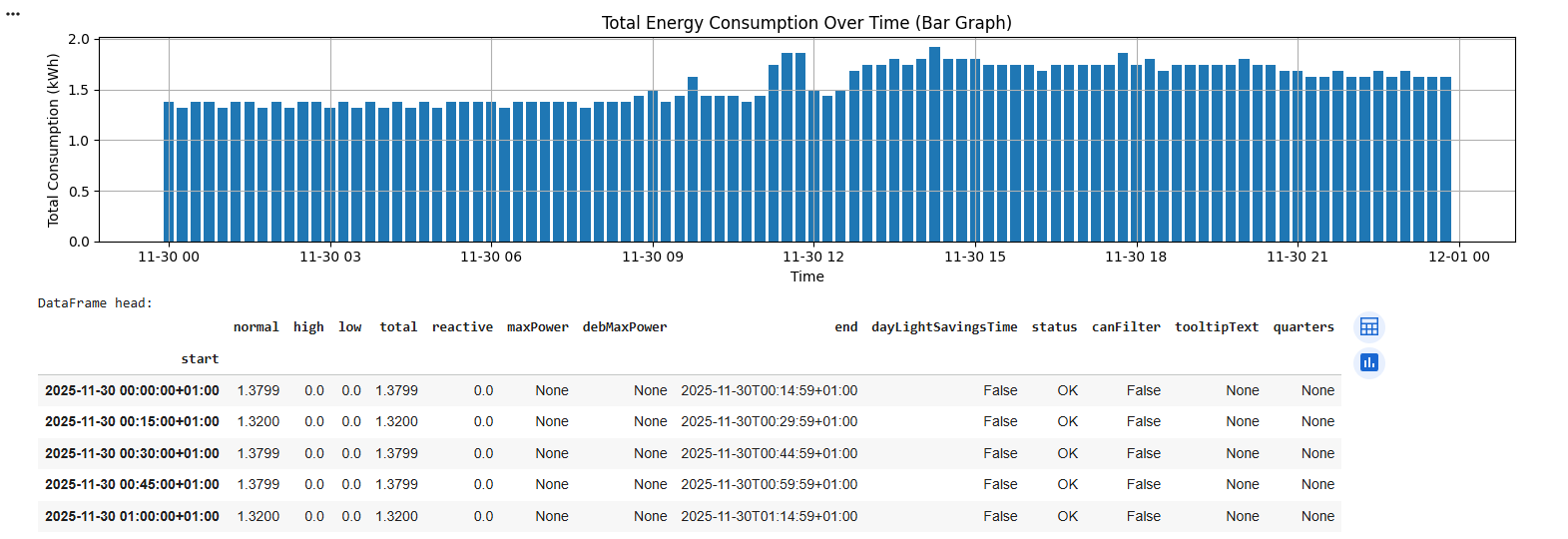Viewport: 1568px width, 539px height.
Task: Click the 'reactive' column header
Action: [462, 327]
